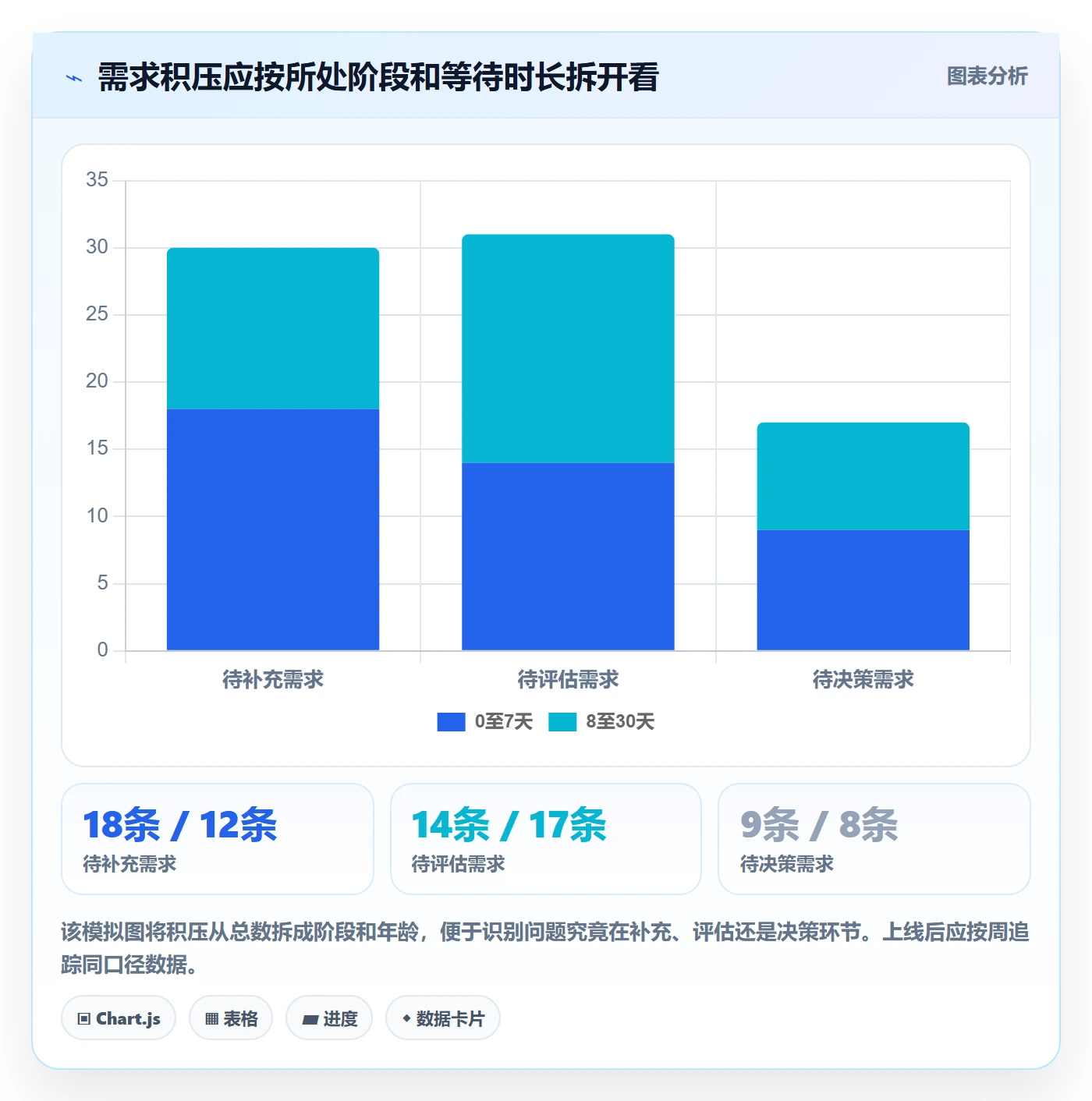Toggle the 8至30天 legend series

click(601, 722)
